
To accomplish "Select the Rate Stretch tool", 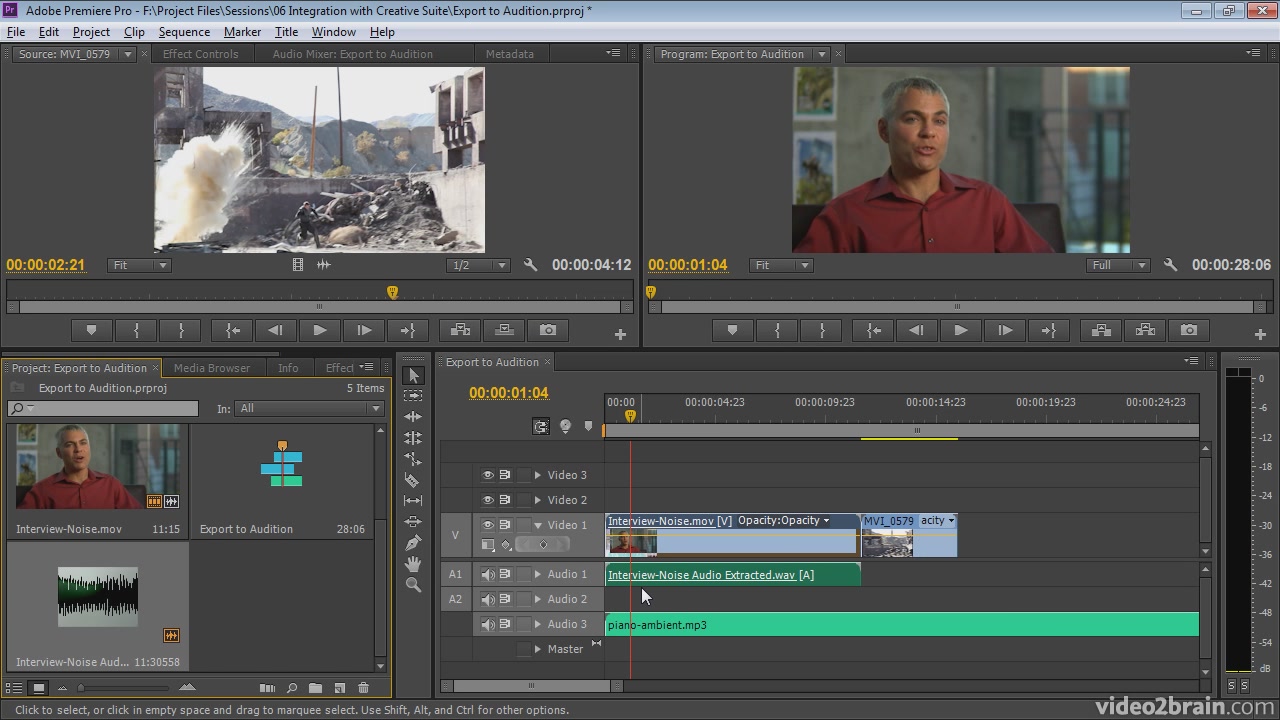I will 413,459.
